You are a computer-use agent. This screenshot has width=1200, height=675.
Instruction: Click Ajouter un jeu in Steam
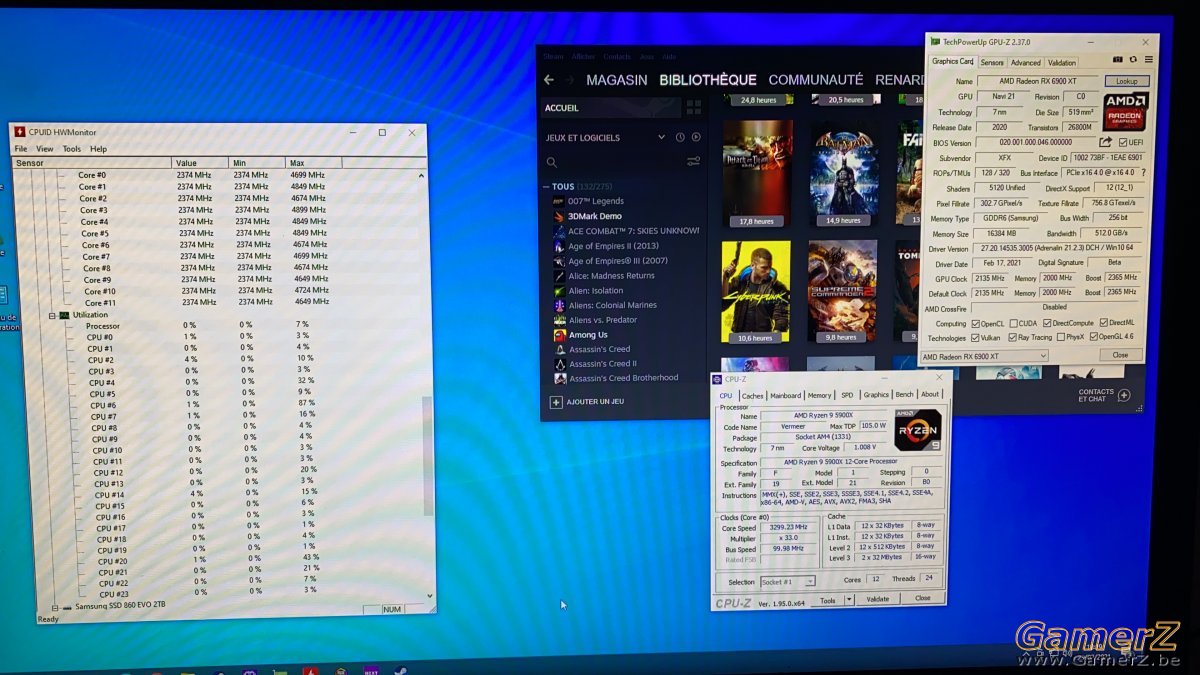[x=596, y=402]
